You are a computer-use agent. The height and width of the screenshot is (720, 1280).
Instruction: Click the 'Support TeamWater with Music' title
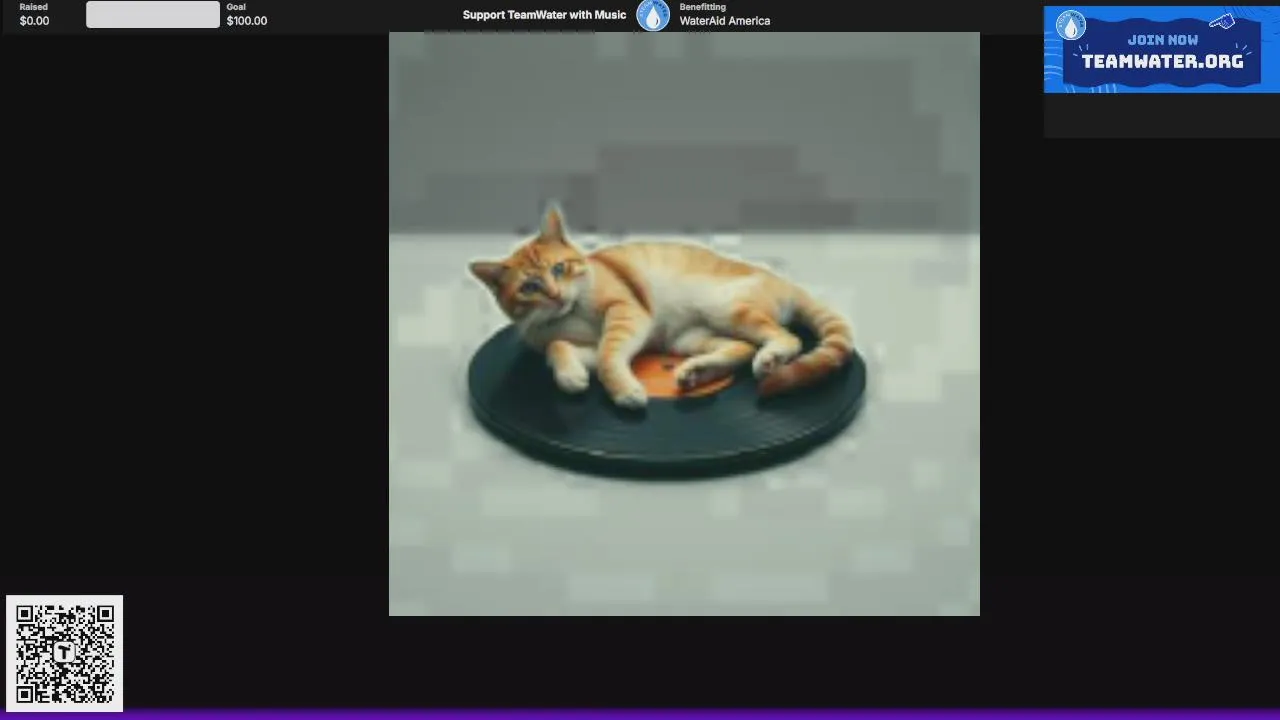(544, 15)
